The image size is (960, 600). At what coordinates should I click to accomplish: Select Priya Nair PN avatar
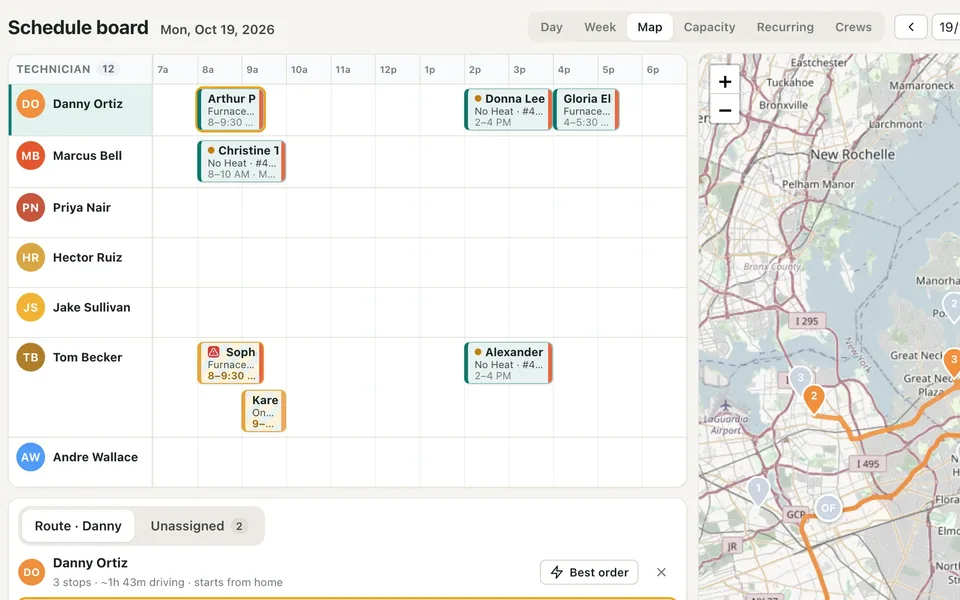tap(31, 208)
